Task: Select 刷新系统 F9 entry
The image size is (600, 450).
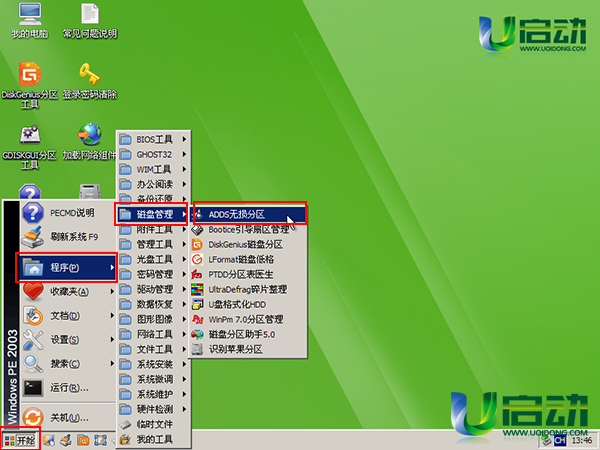Action: click(x=68, y=237)
